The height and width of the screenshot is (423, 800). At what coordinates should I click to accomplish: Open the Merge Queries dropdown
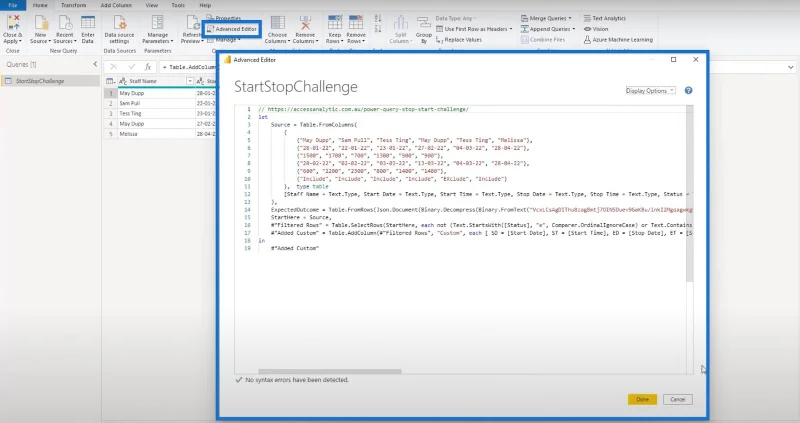point(546,18)
